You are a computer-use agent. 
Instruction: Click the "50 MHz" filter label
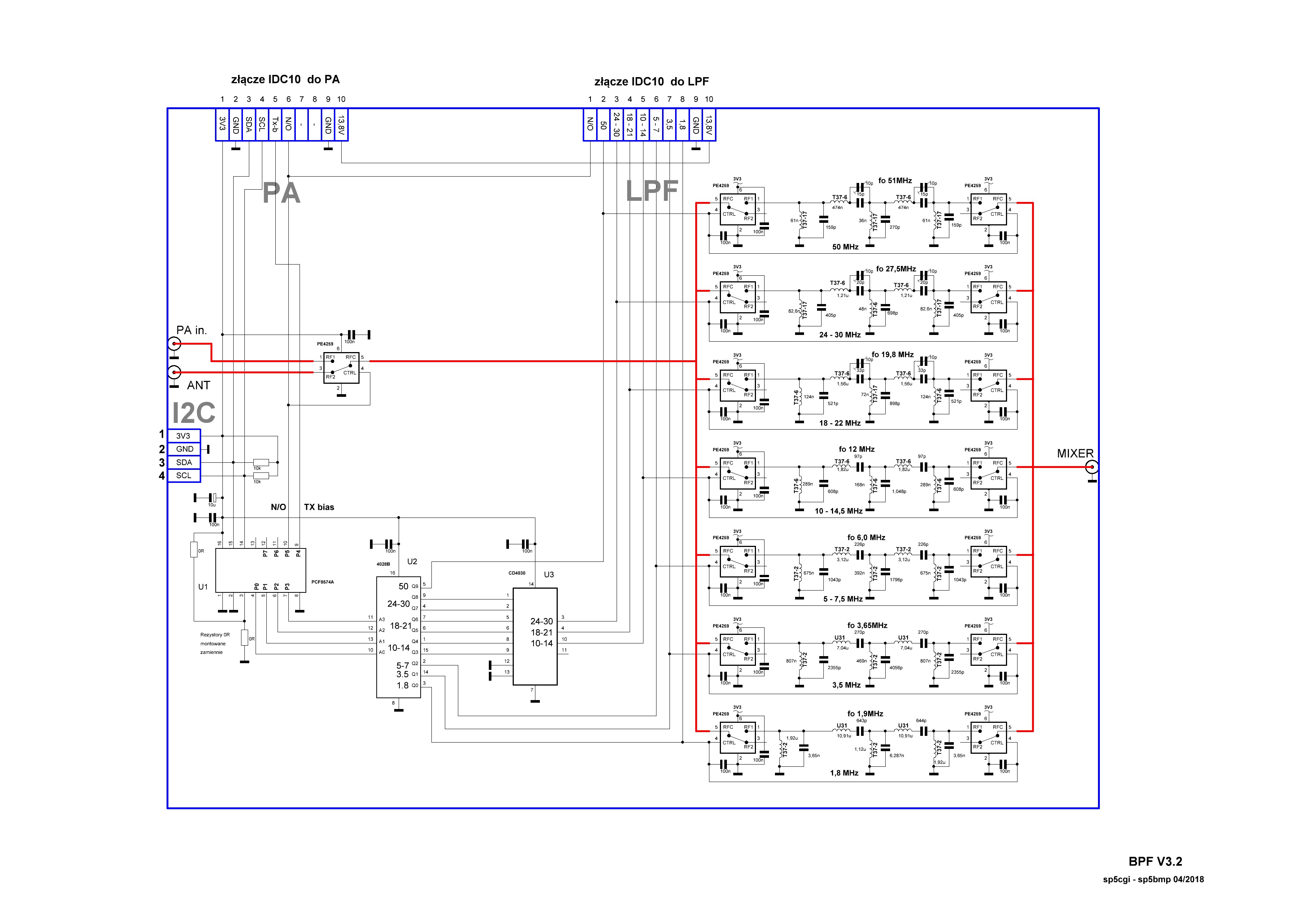pyautogui.click(x=845, y=247)
